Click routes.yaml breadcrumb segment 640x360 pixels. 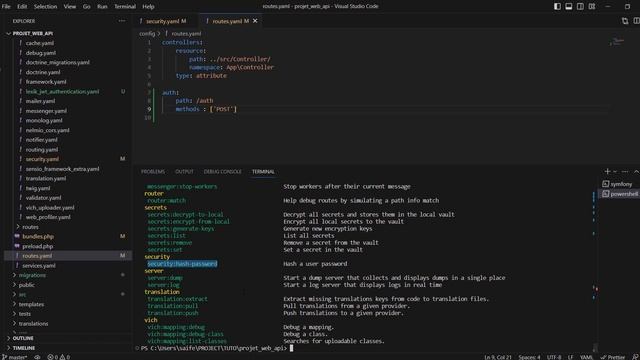coord(186,34)
